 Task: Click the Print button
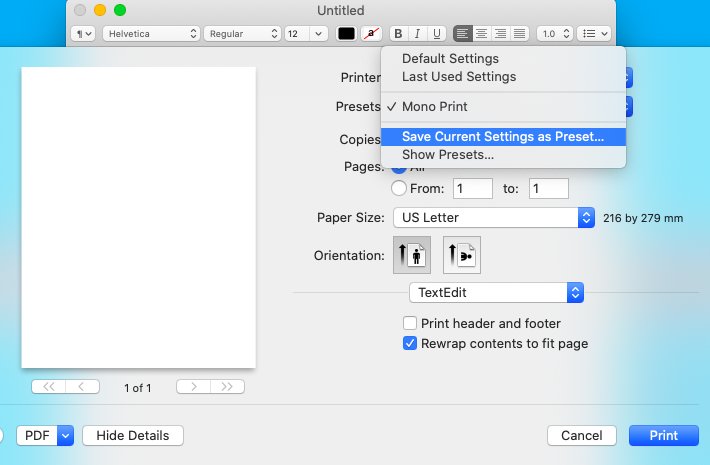(x=663, y=435)
